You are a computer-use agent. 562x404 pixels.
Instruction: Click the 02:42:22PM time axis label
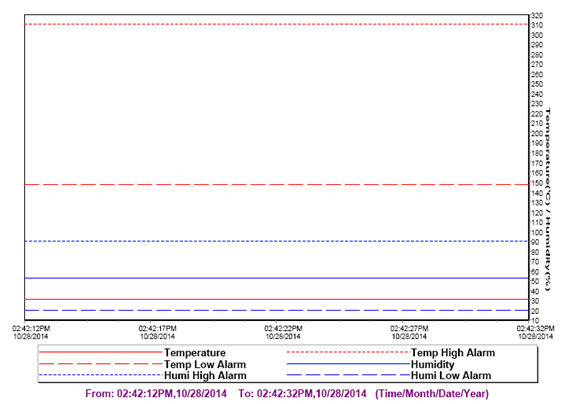pyautogui.click(x=283, y=332)
